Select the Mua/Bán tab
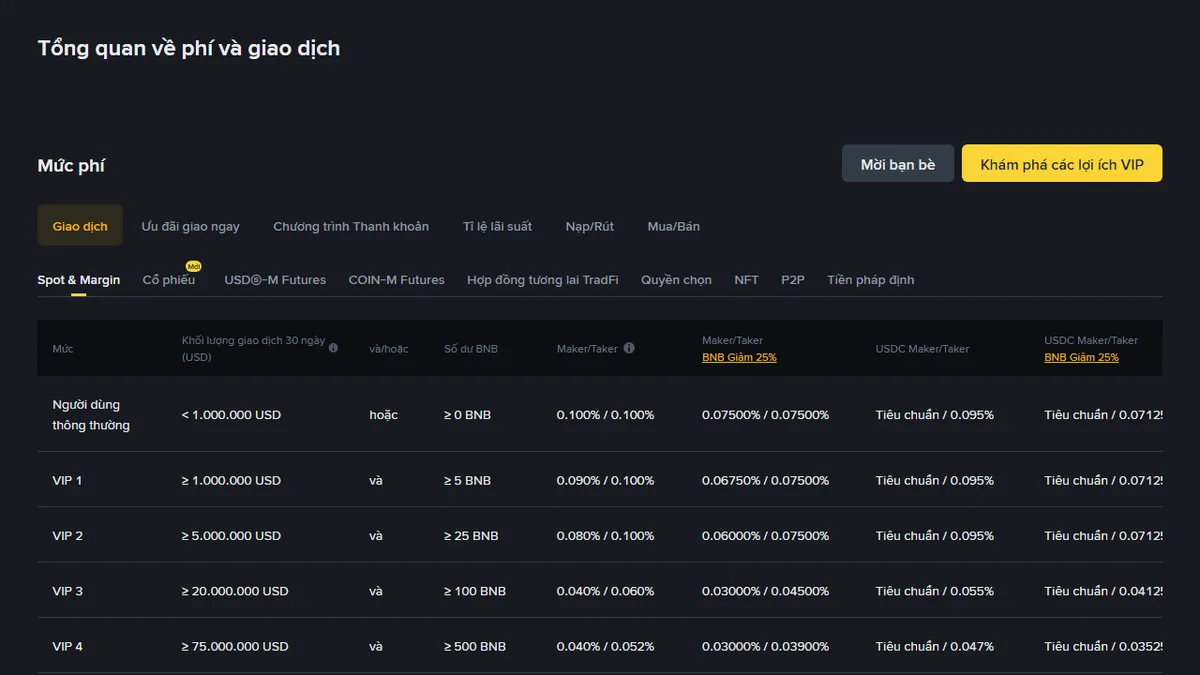The image size is (1200, 675). coord(674,226)
